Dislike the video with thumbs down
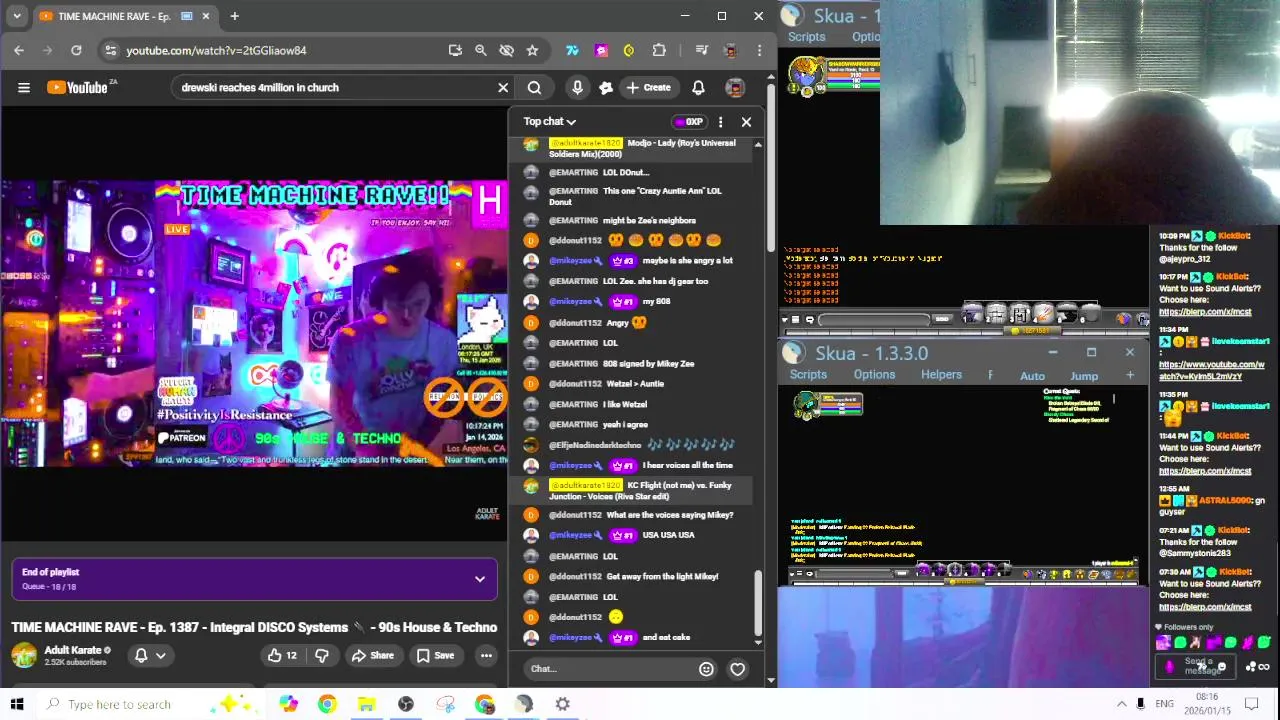Image resolution: width=1280 pixels, height=720 pixels. [322, 655]
